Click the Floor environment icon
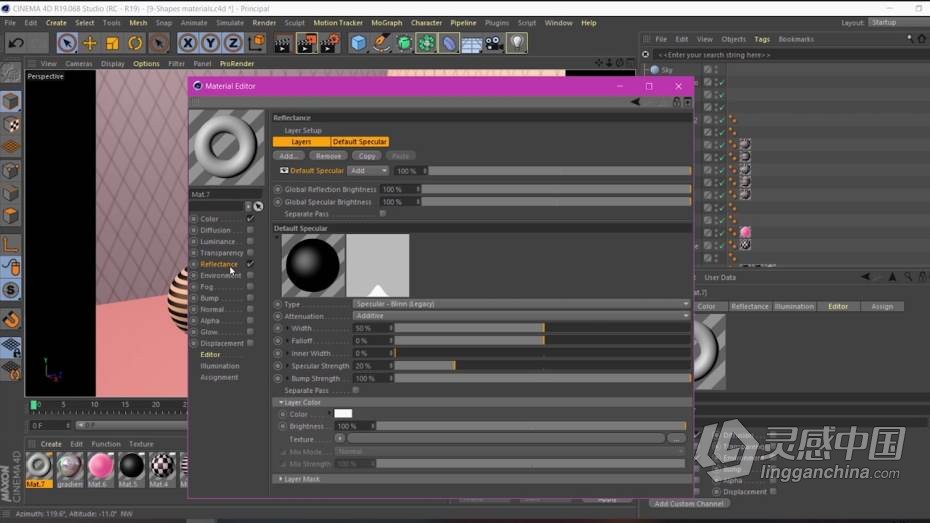Image resolution: width=930 pixels, height=523 pixels. [472, 43]
